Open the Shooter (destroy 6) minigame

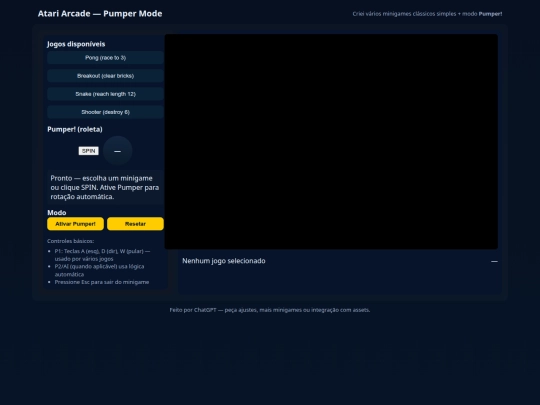tap(105, 112)
